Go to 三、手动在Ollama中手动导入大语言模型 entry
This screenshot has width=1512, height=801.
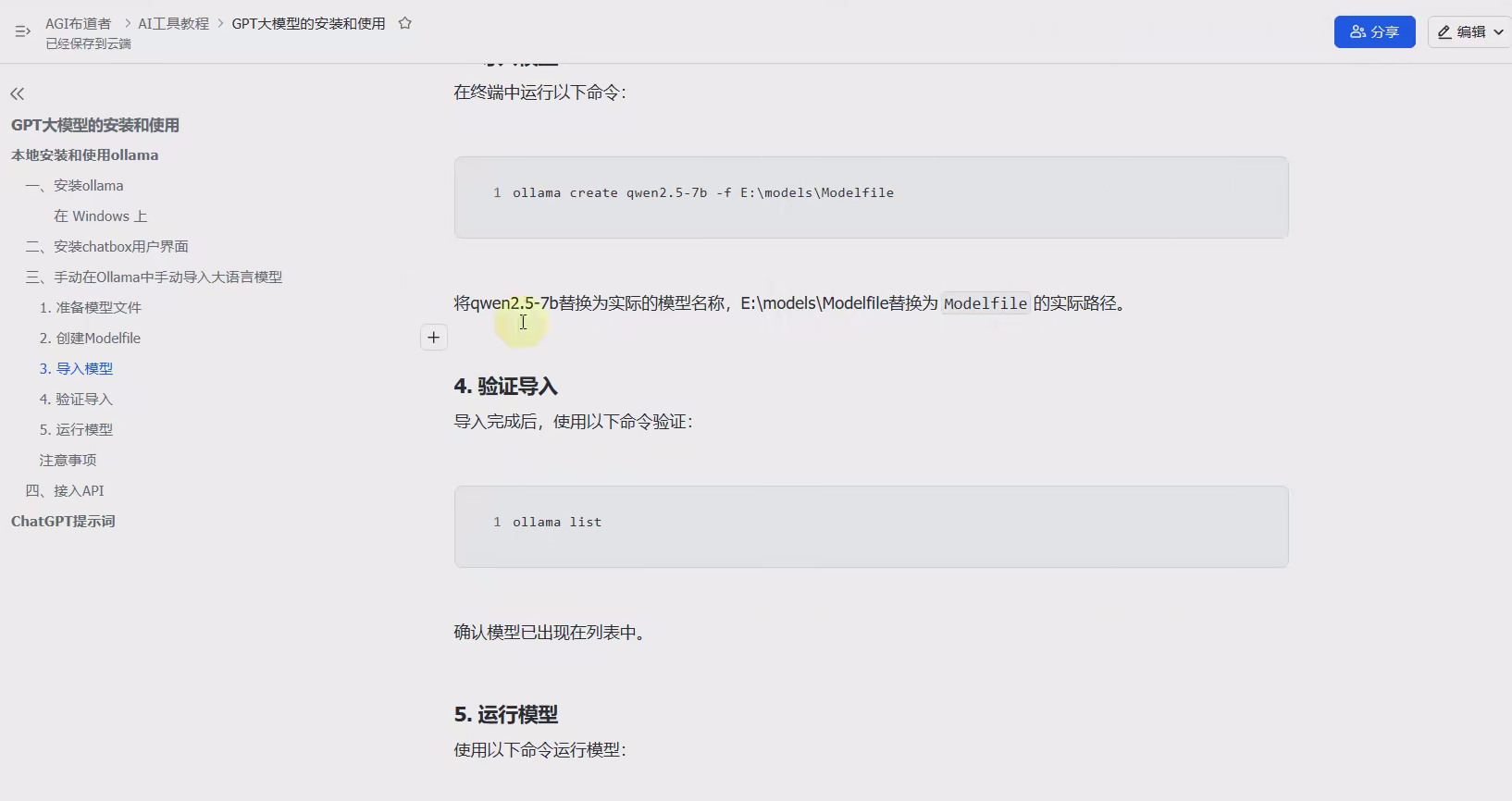tap(155, 277)
